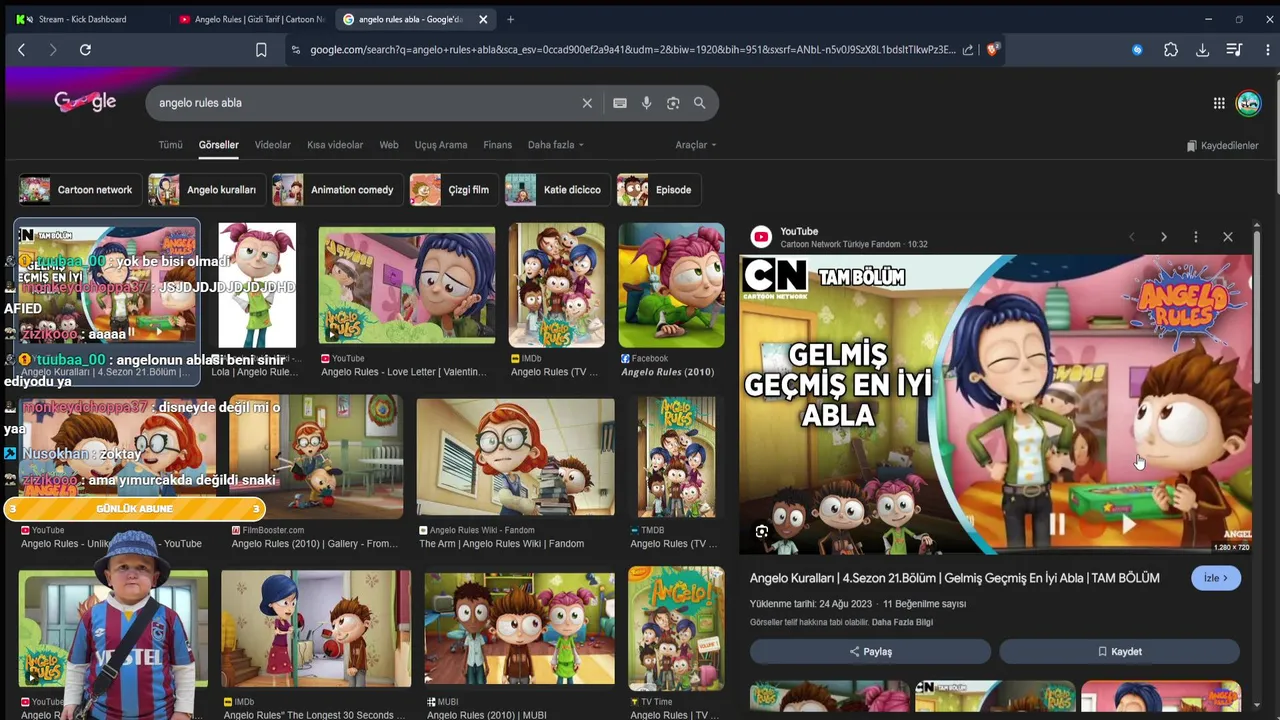Expand the Araçlar dropdown

pyautogui.click(x=695, y=145)
